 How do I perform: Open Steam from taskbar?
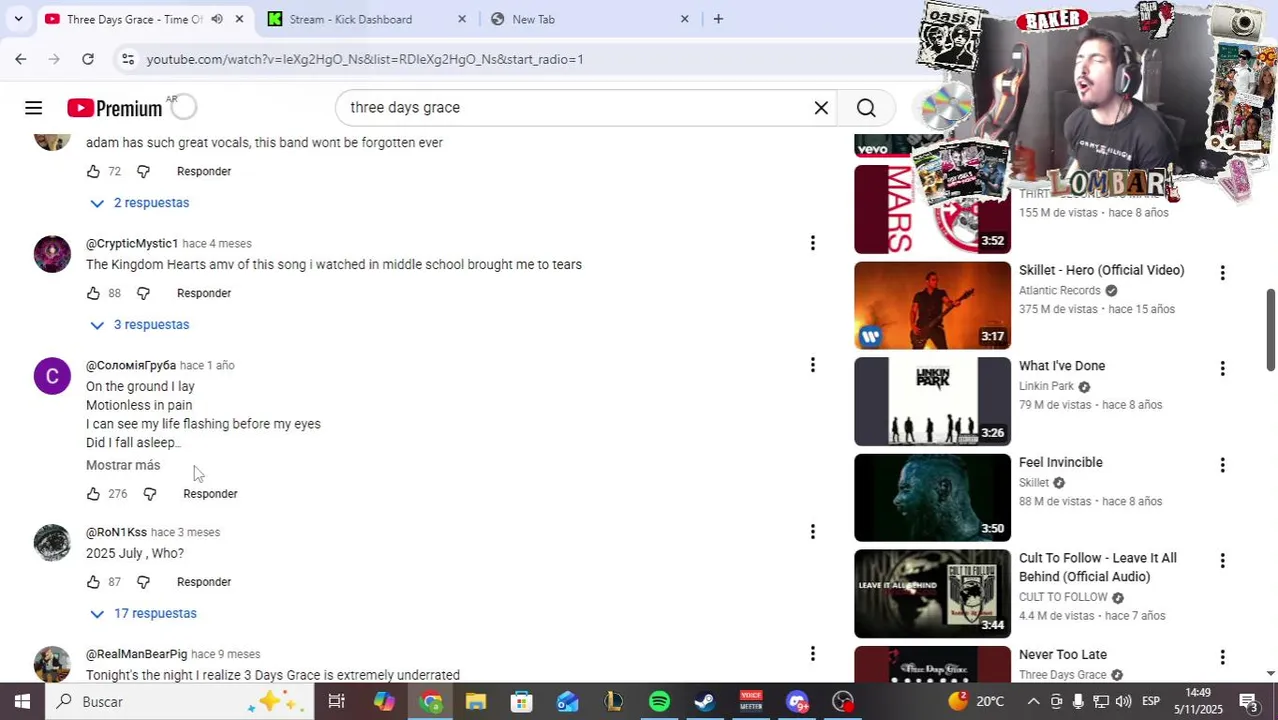tap(705, 702)
